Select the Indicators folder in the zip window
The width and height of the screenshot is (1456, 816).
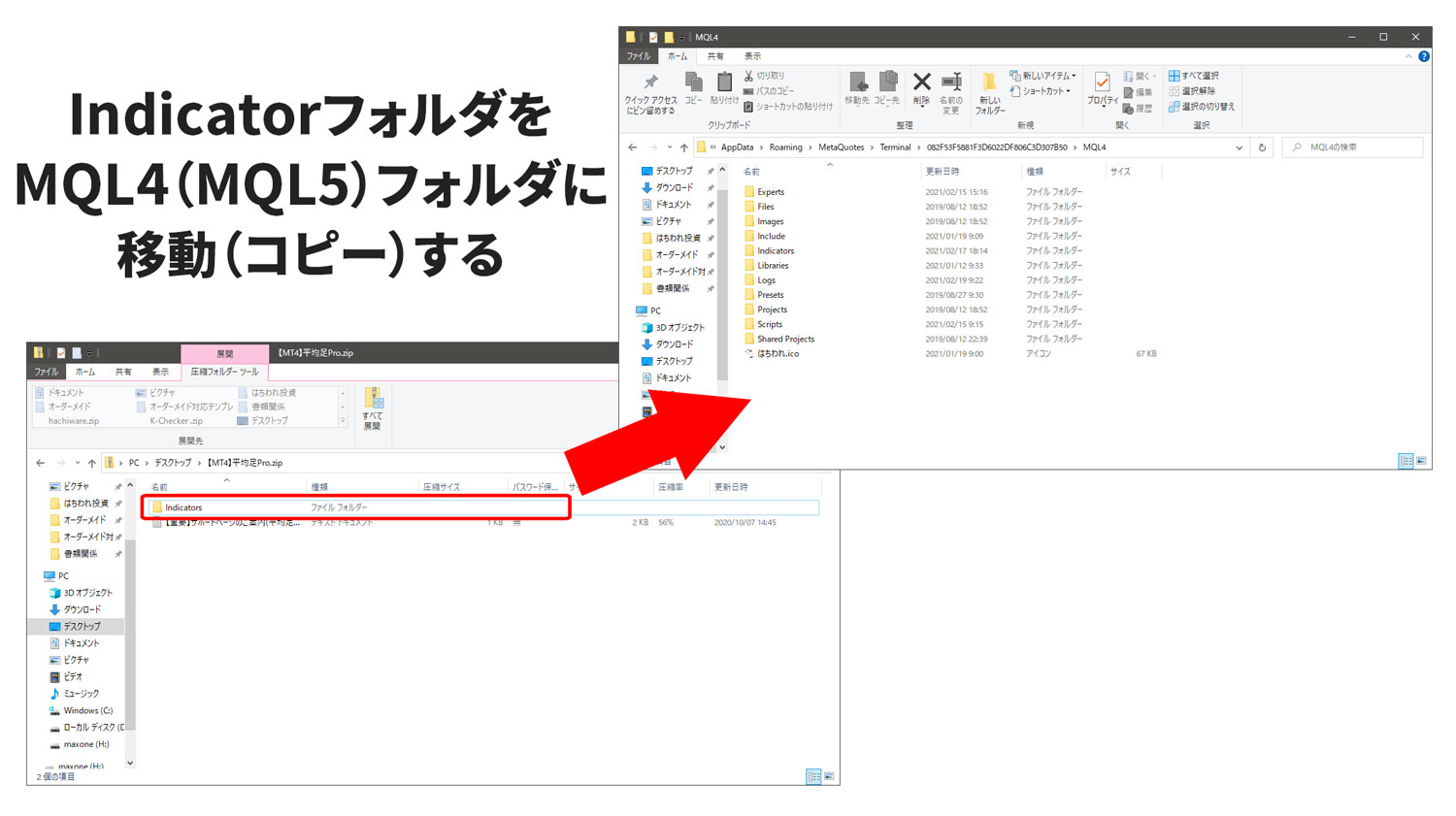pyautogui.click(x=183, y=507)
